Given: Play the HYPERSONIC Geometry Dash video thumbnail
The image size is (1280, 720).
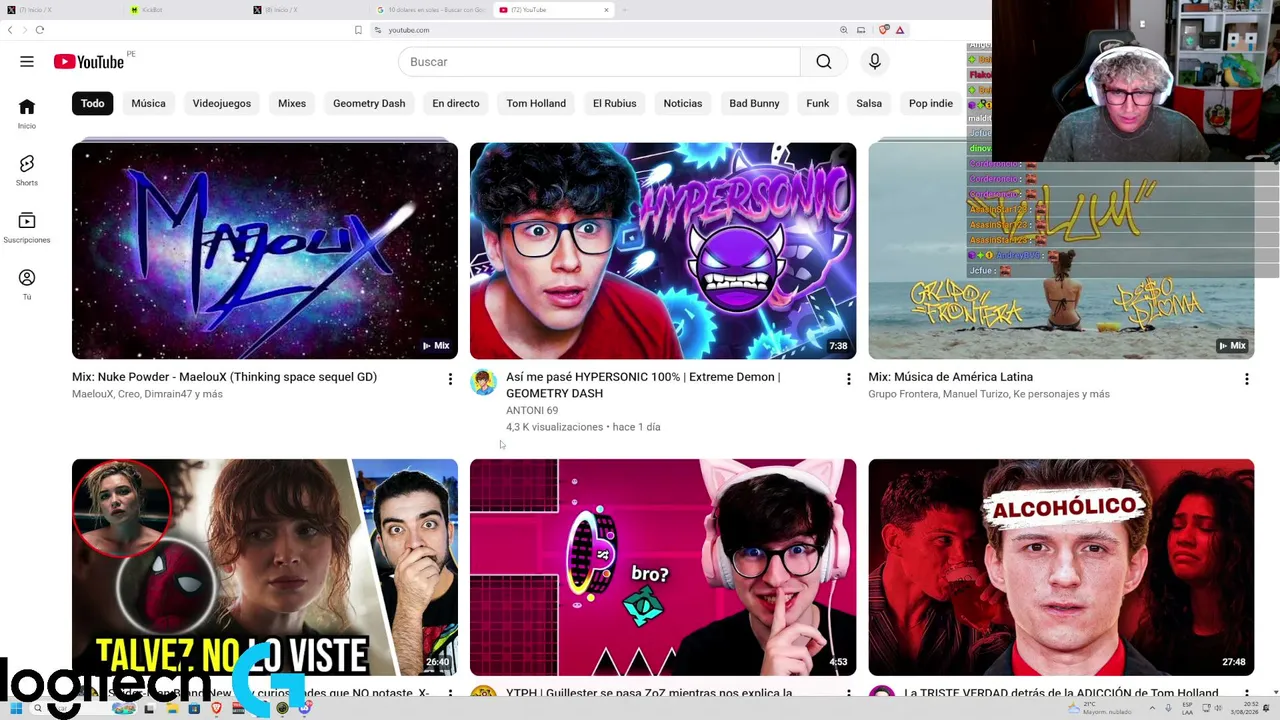Looking at the screenshot, I should (x=663, y=251).
